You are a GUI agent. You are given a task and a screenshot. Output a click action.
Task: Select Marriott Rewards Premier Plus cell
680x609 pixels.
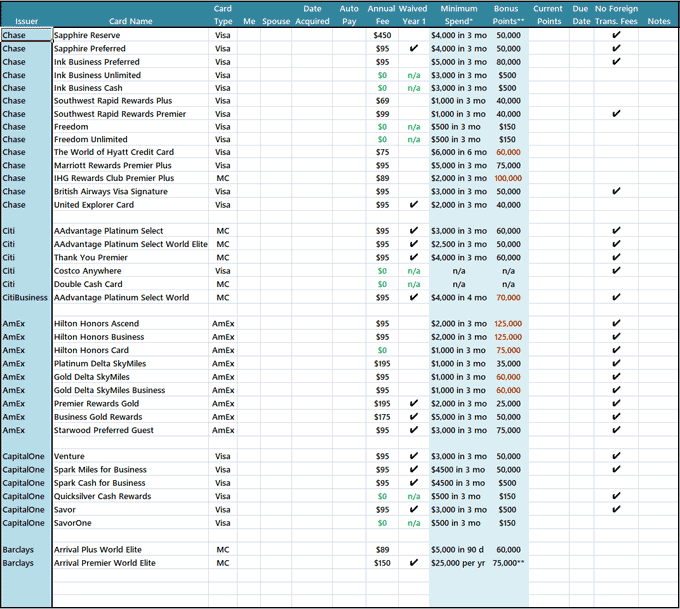pyautogui.click(x=130, y=165)
